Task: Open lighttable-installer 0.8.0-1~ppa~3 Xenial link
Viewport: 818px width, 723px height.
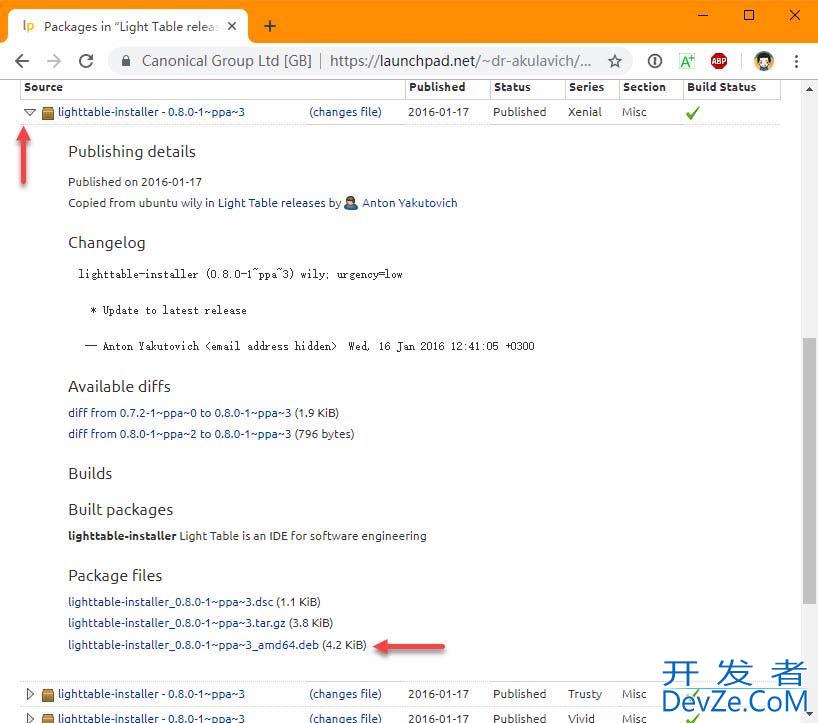Action: 151,112
